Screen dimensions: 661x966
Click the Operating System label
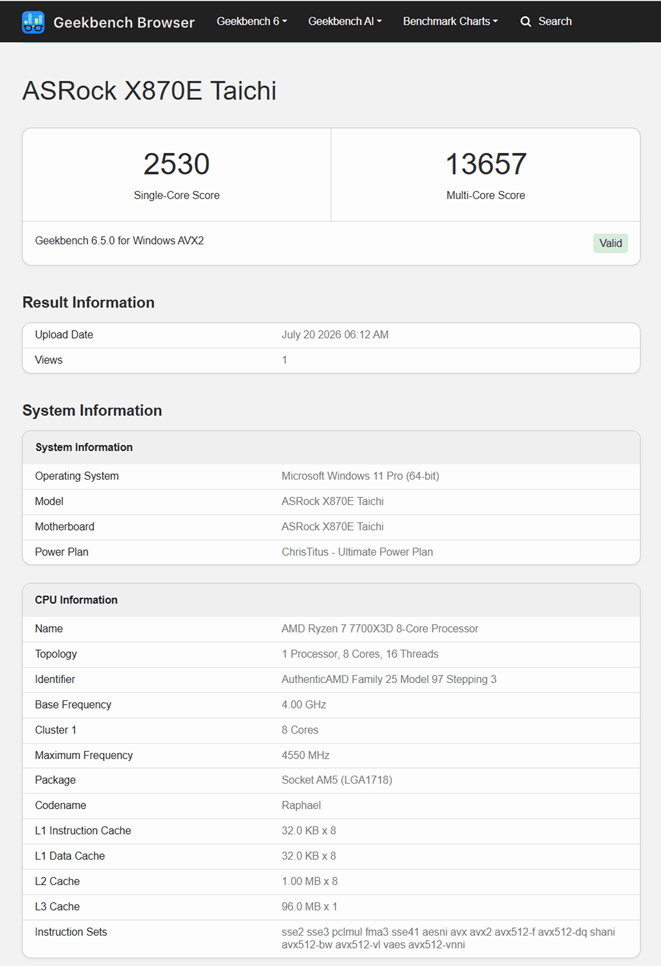click(77, 476)
